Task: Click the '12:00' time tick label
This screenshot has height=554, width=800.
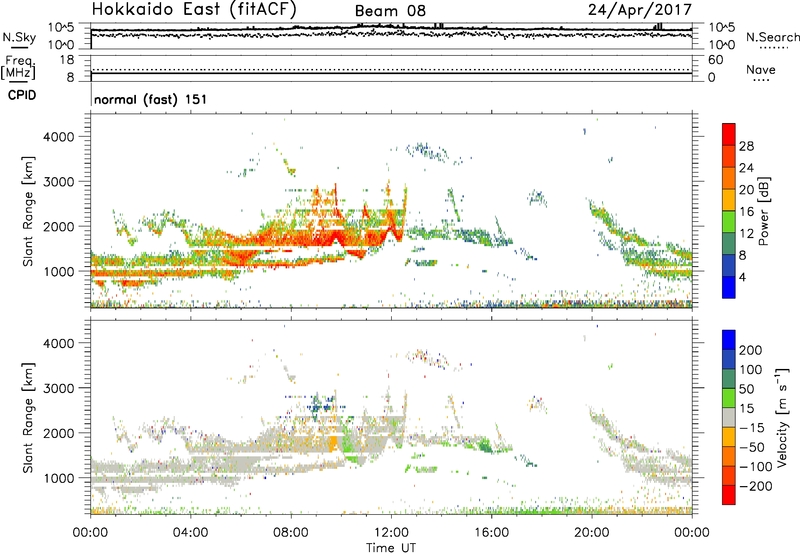Action: point(391,533)
